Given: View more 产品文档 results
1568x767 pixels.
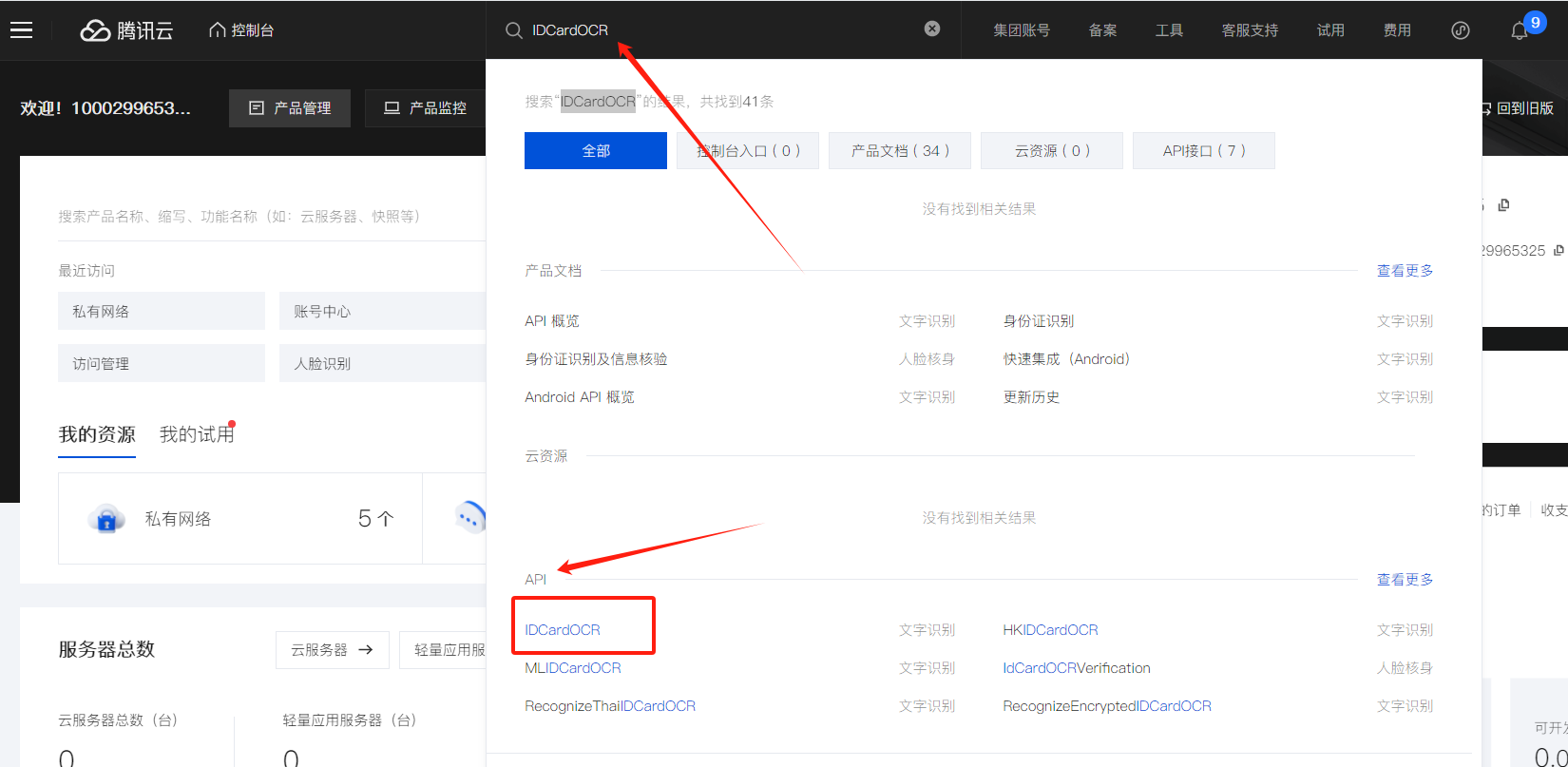Looking at the screenshot, I should pyautogui.click(x=1405, y=271).
